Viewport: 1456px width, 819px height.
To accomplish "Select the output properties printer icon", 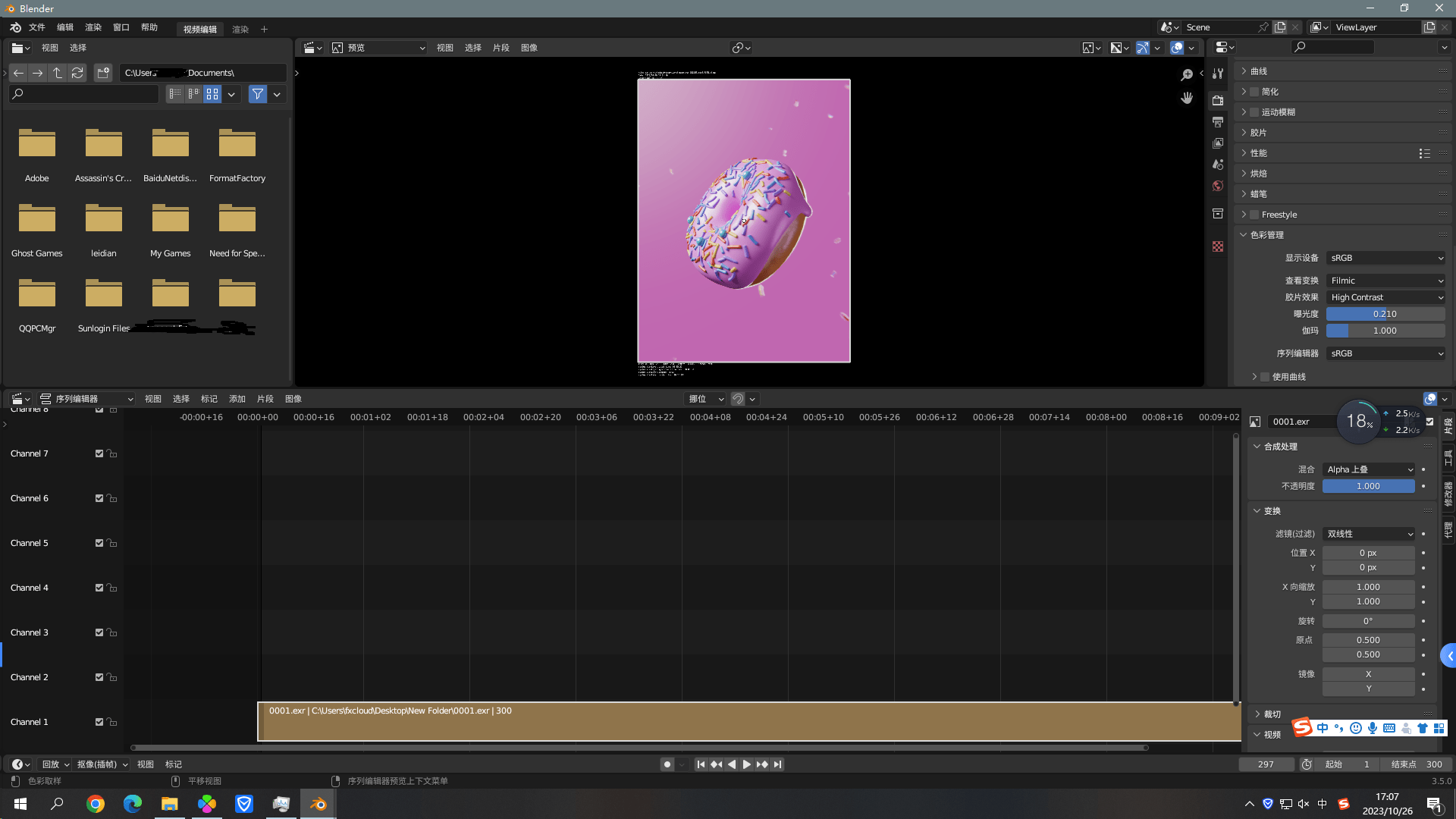I will pyautogui.click(x=1218, y=122).
